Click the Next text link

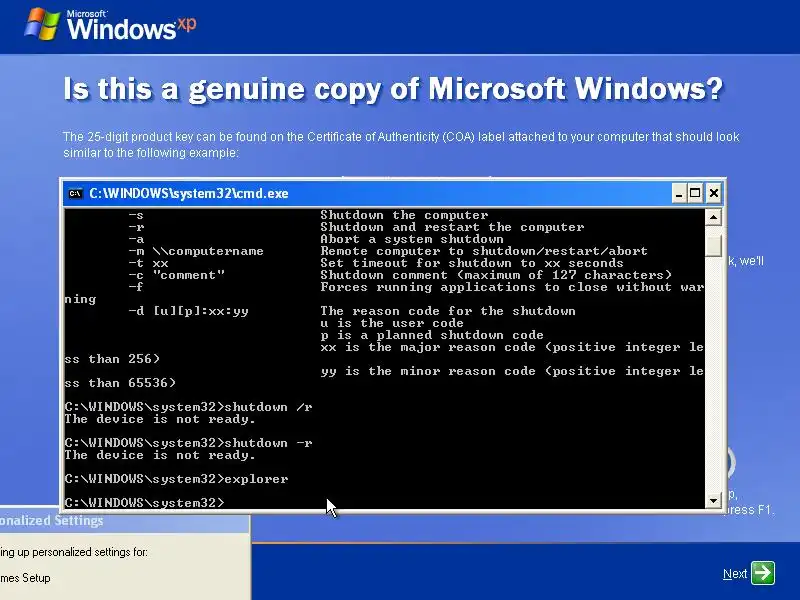(x=735, y=574)
